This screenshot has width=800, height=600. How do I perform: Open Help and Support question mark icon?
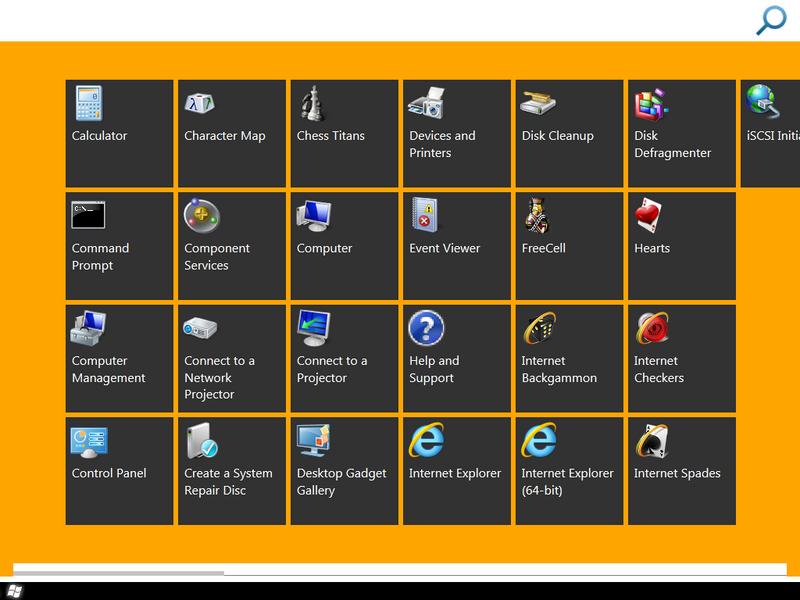(x=426, y=328)
